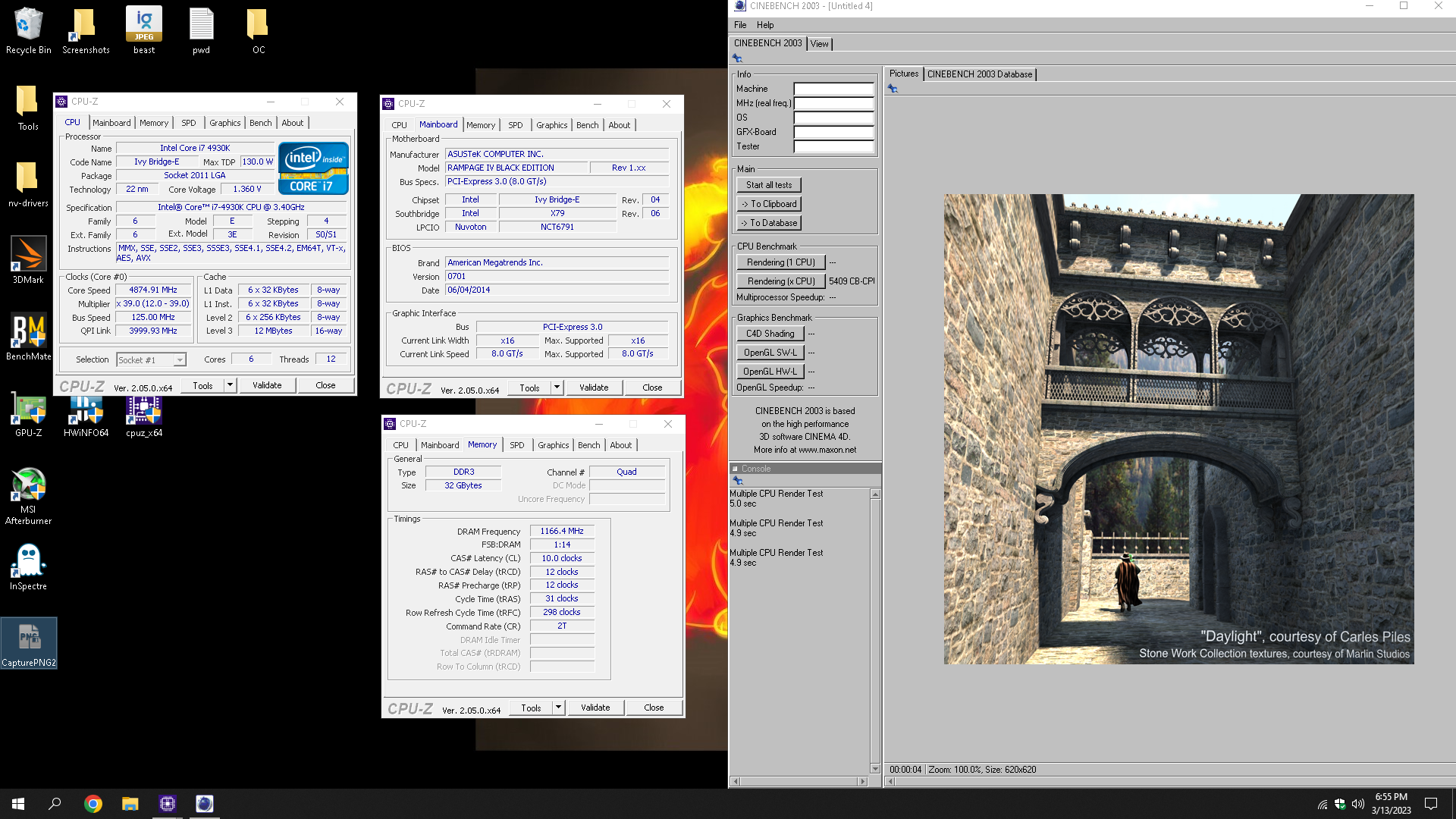Open the notification center icon

tap(1431, 804)
